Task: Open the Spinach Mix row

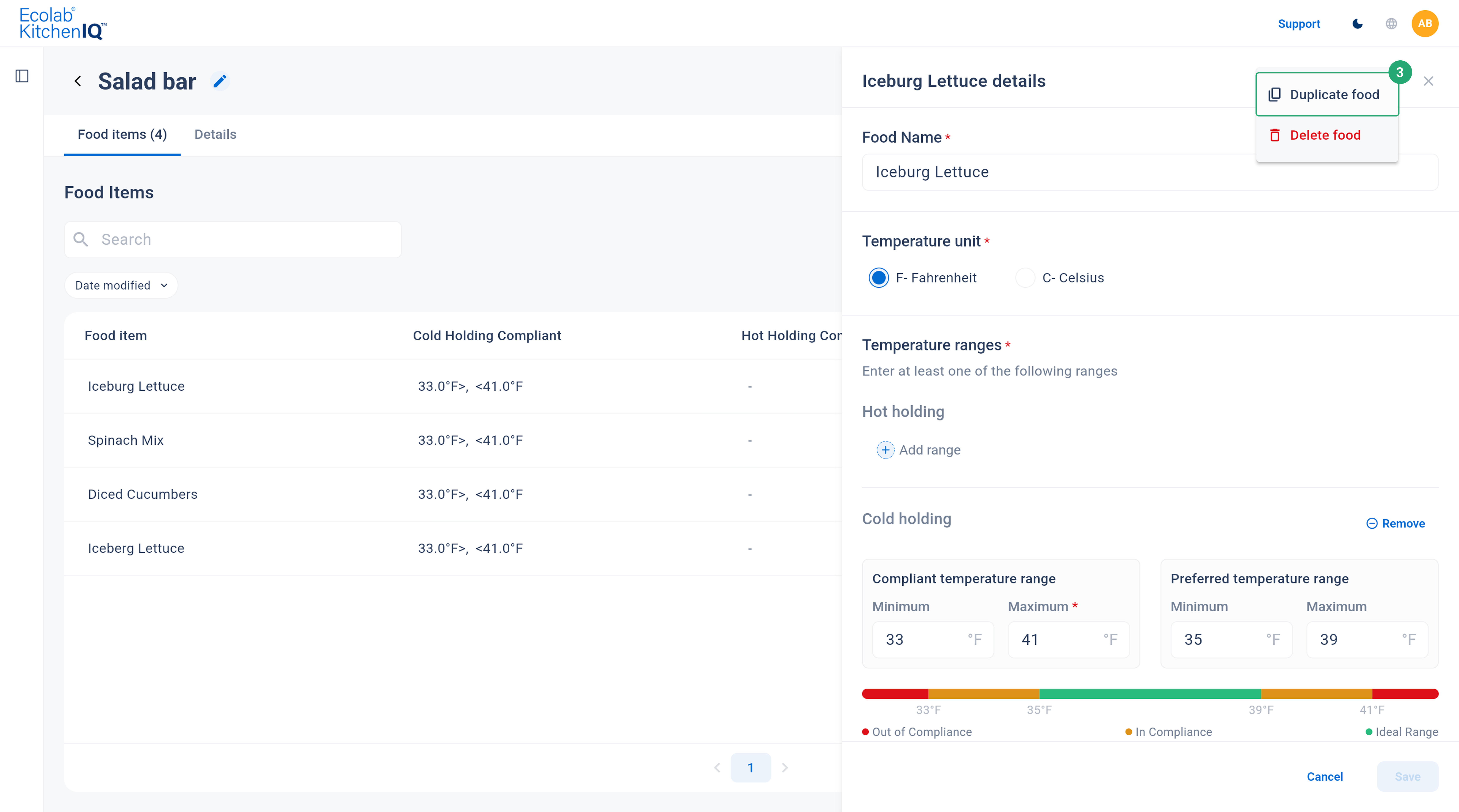Action: point(453,441)
